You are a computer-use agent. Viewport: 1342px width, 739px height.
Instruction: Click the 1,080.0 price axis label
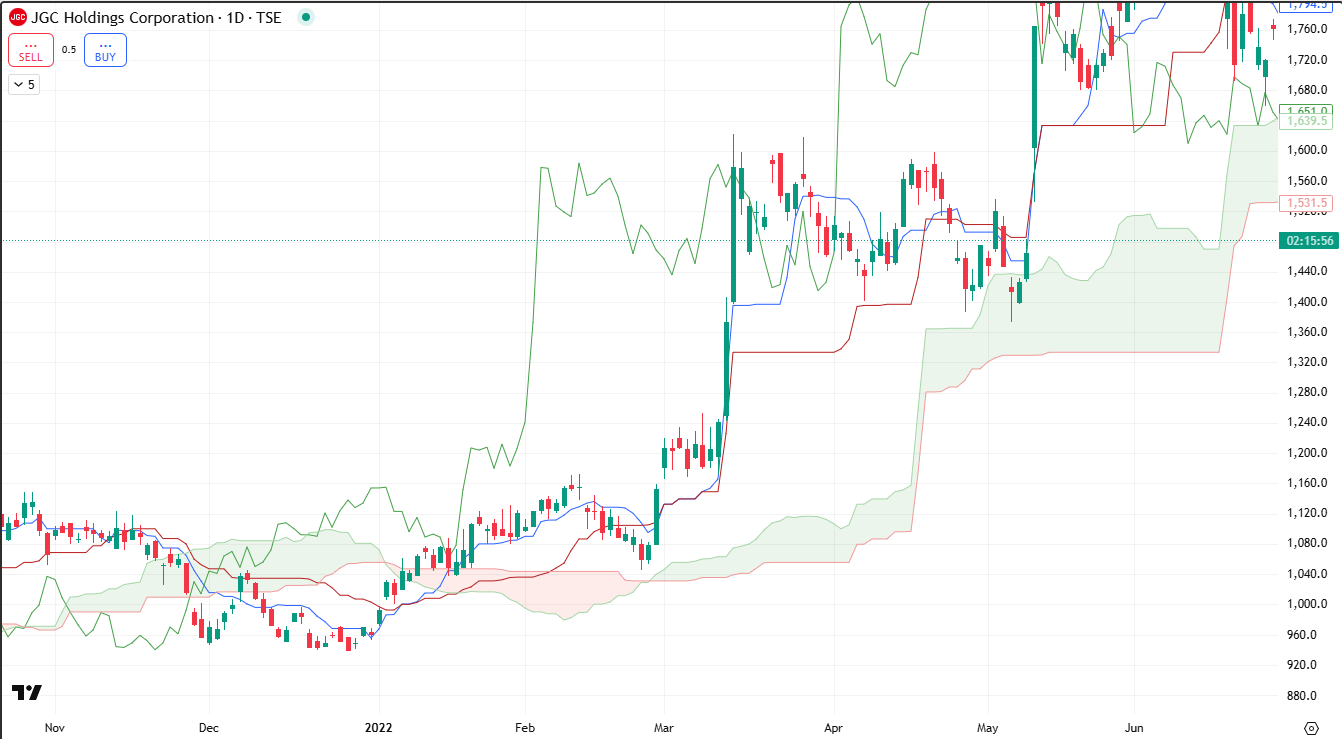click(x=1307, y=544)
